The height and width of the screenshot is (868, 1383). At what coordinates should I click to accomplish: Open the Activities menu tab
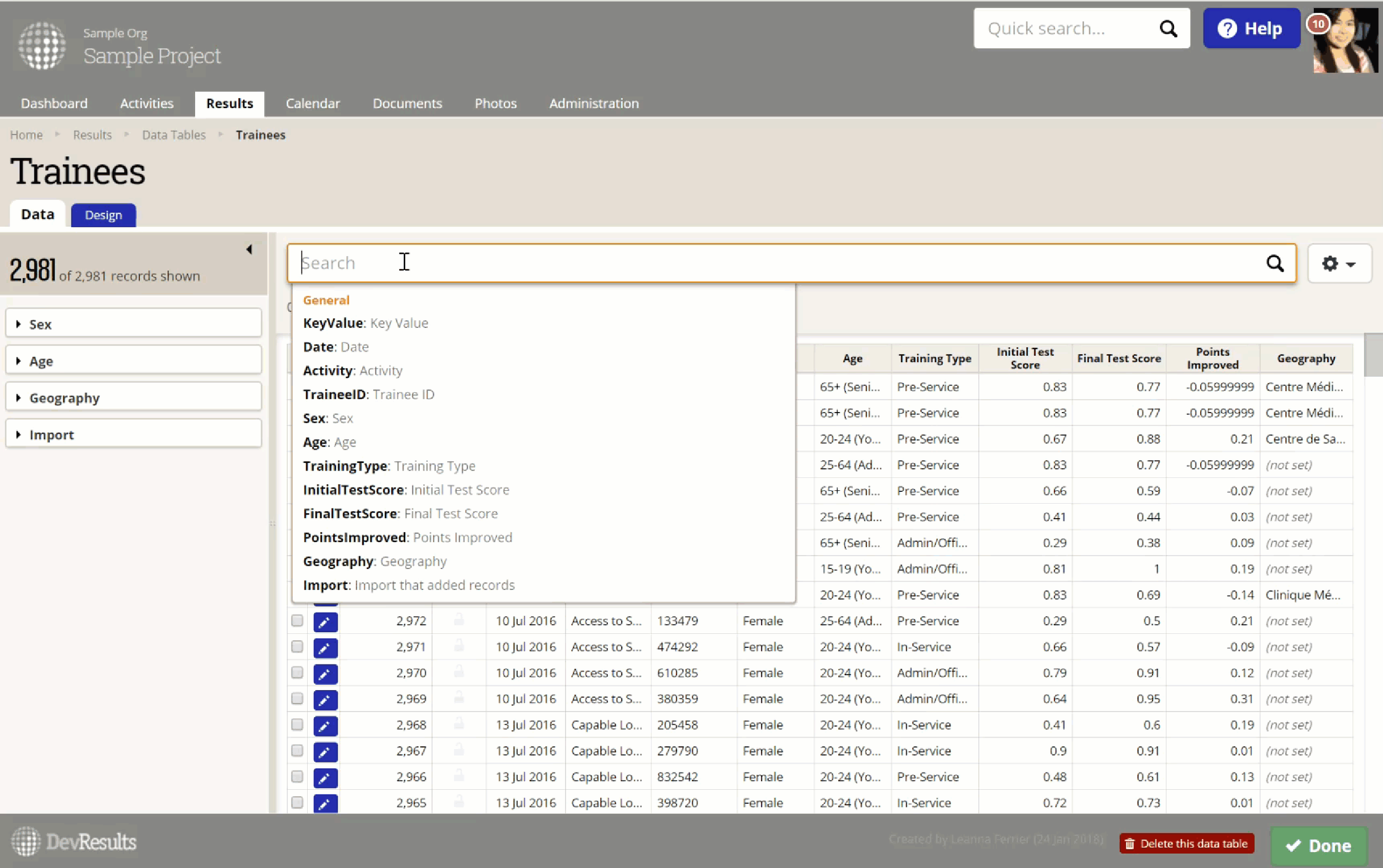click(146, 103)
